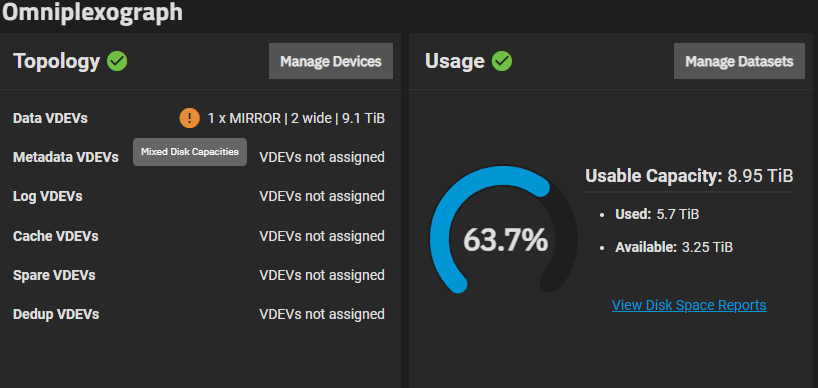
Task: Select the Data VDEVs row label
Action: (50, 118)
